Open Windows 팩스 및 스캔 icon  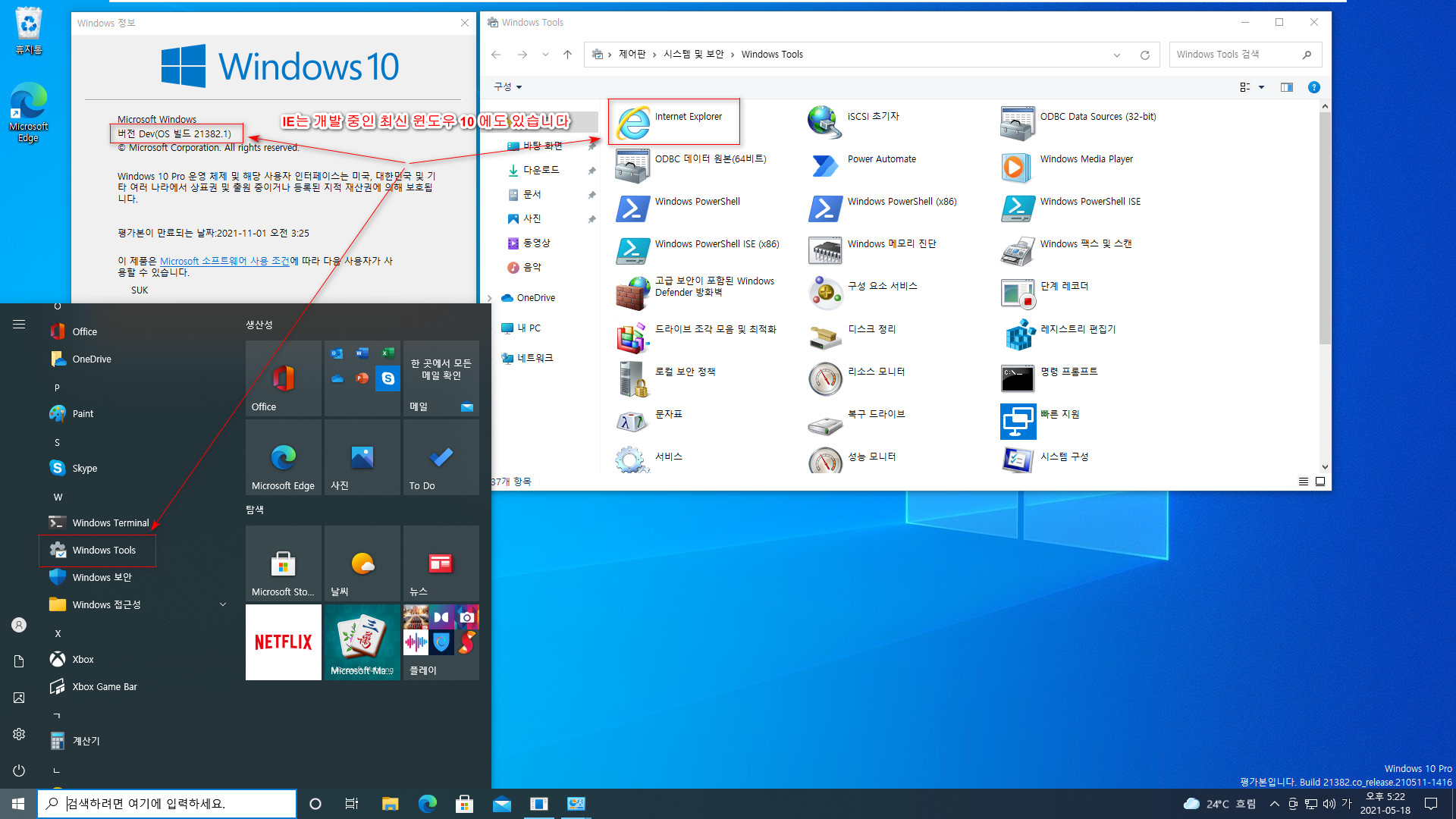click(x=1018, y=249)
